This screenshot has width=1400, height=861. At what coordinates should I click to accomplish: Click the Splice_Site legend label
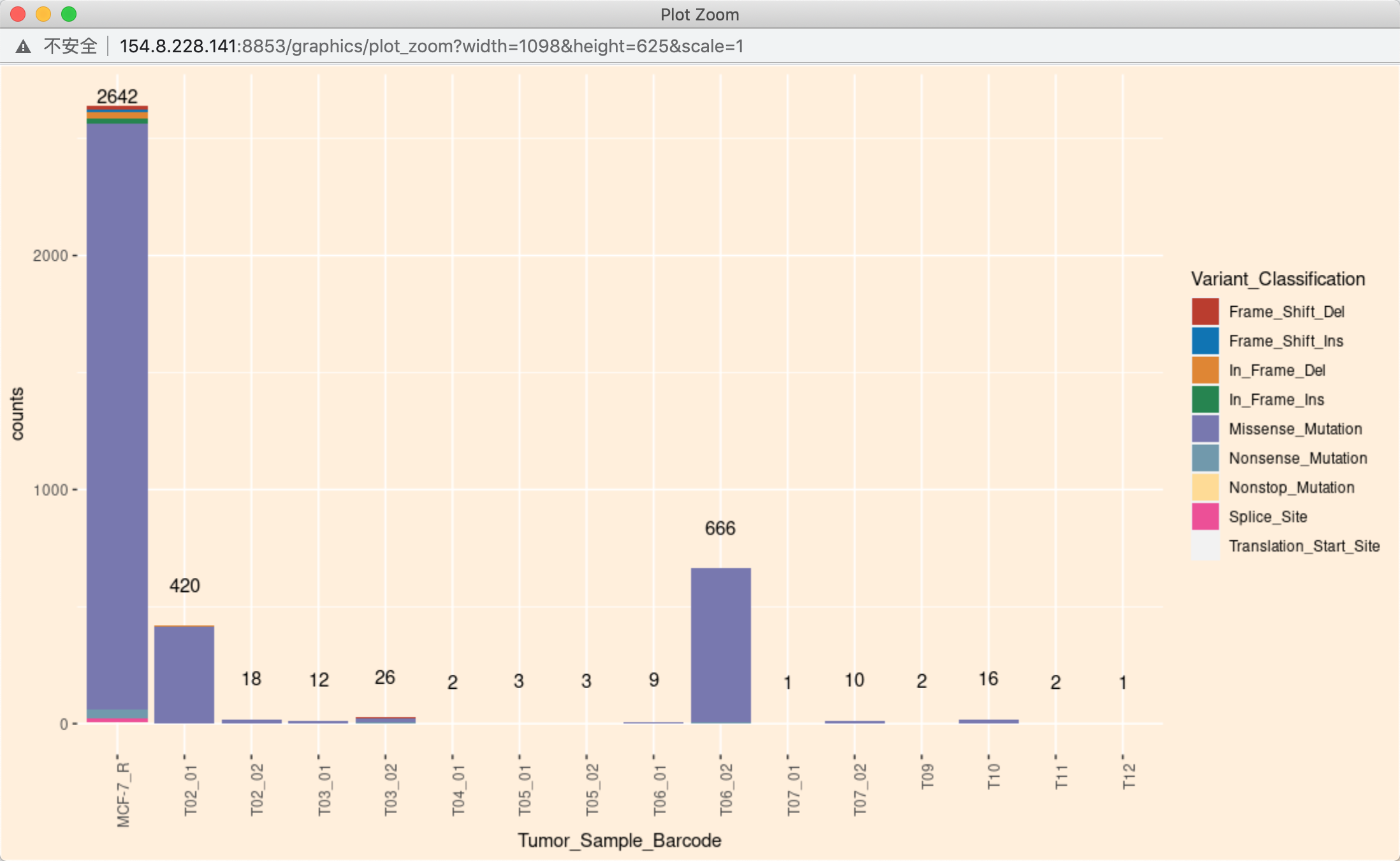(x=1268, y=517)
